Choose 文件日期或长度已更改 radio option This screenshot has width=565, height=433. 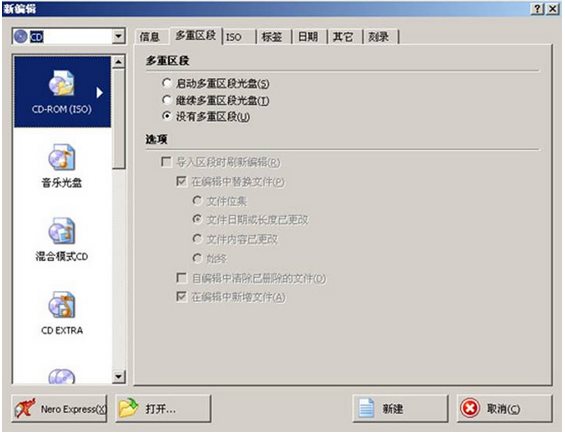pyautogui.click(x=197, y=219)
